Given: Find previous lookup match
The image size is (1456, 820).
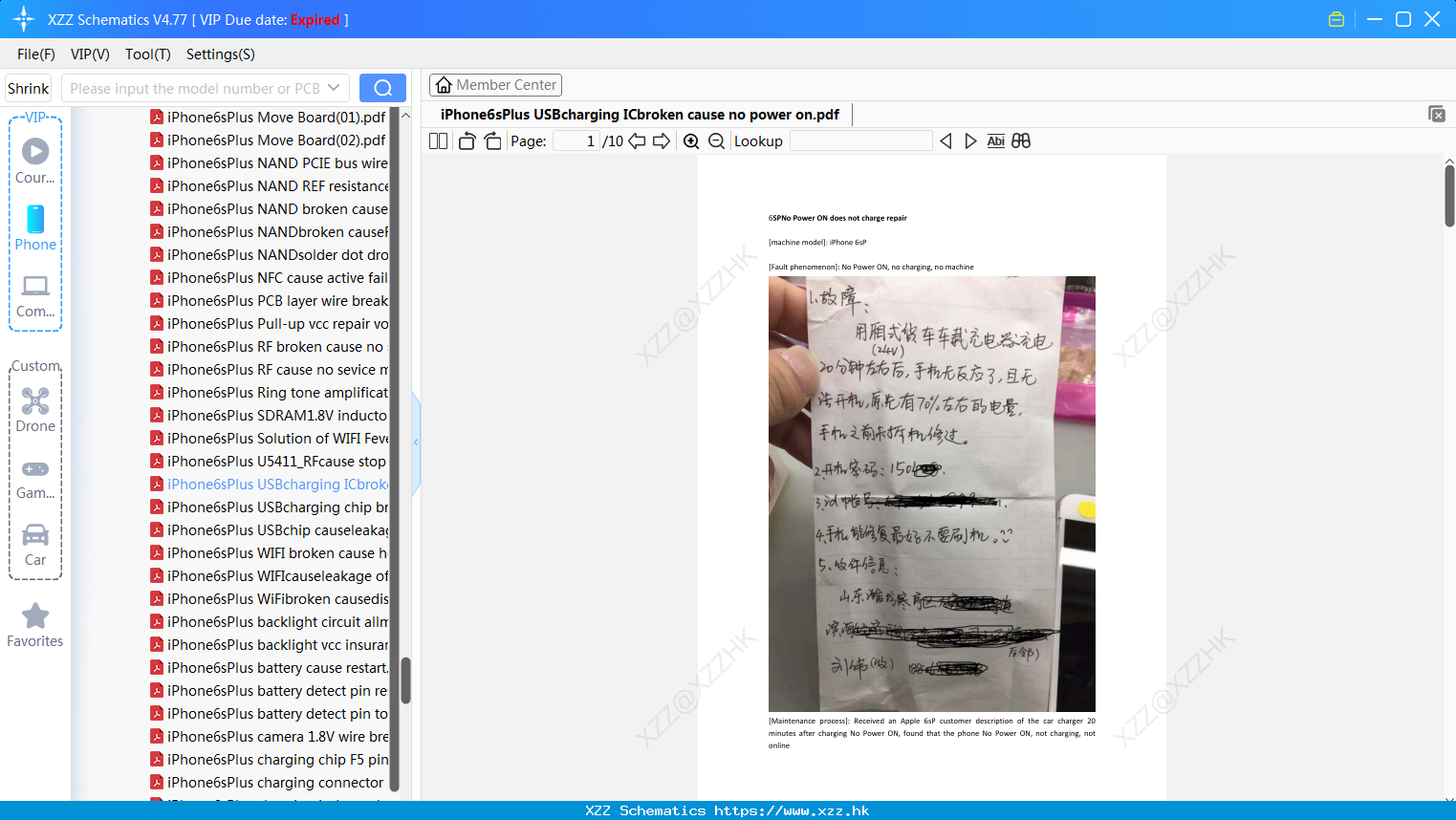Looking at the screenshot, I should (x=945, y=141).
